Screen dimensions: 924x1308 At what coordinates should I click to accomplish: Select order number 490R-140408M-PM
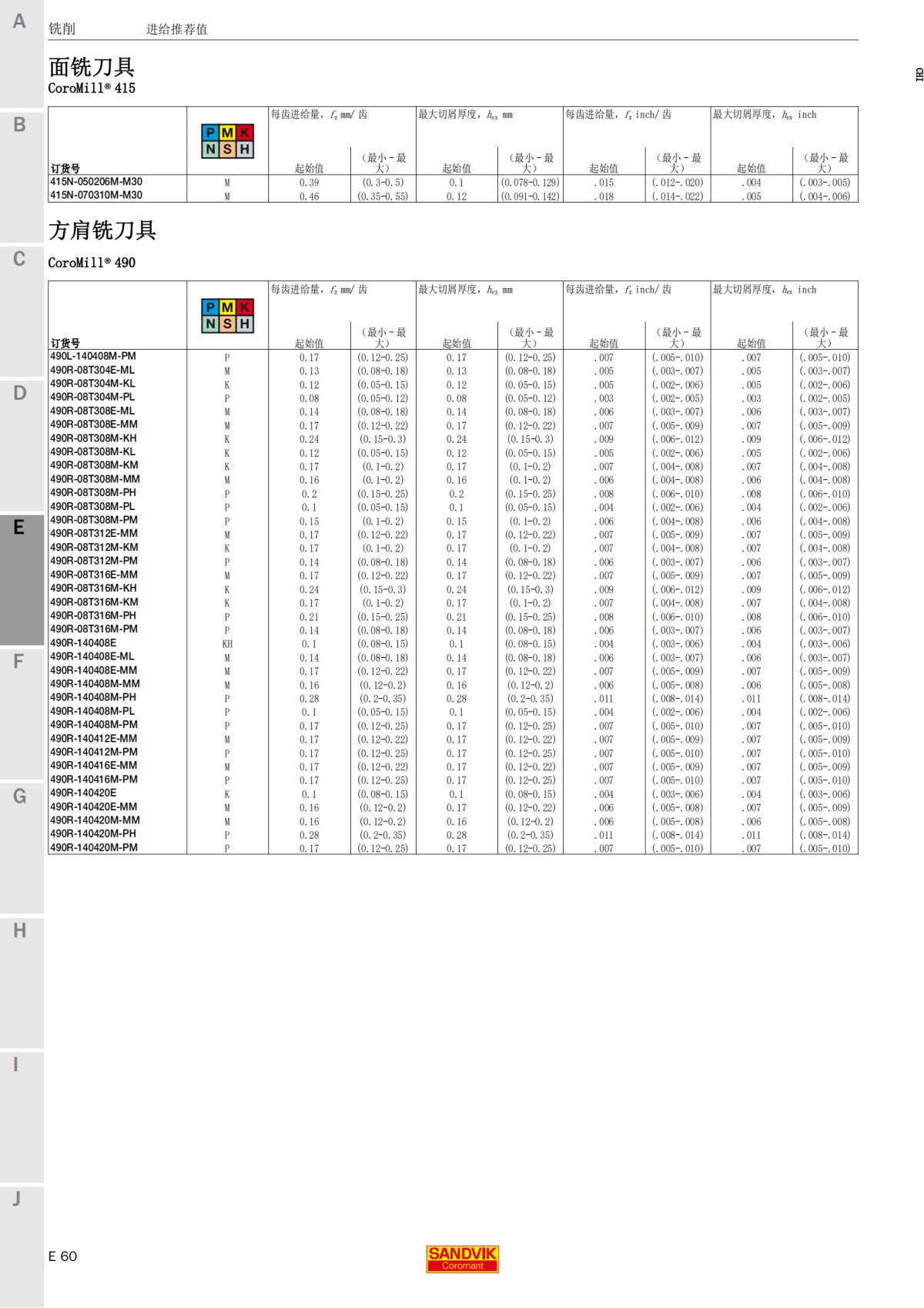94,725
